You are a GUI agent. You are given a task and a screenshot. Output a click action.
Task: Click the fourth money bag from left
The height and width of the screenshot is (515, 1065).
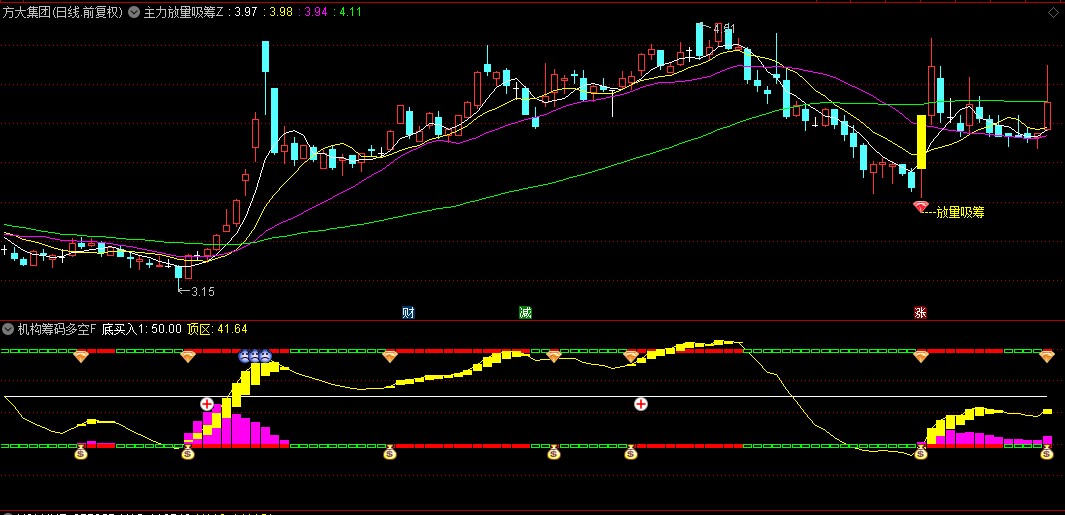pyautogui.click(x=554, y=452)
